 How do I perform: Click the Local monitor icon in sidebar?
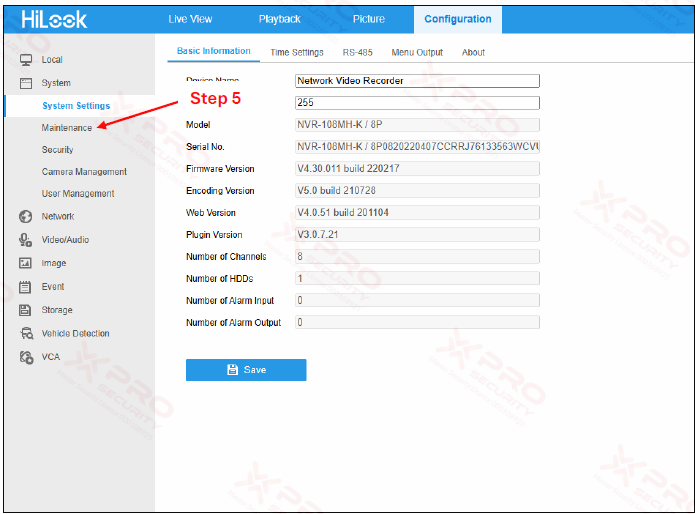(26, 60)
